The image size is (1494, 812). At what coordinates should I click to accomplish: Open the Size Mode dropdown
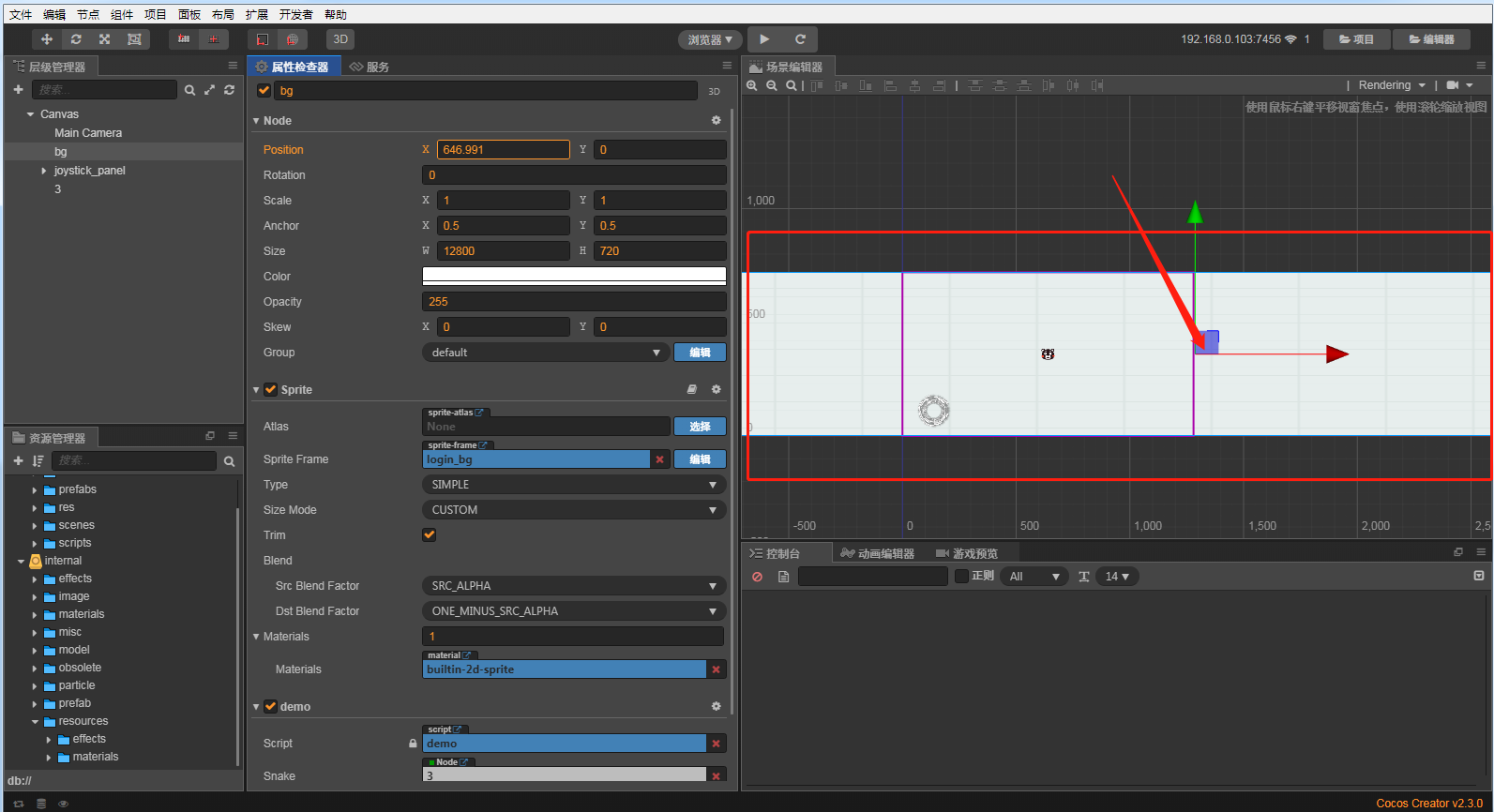573,510
